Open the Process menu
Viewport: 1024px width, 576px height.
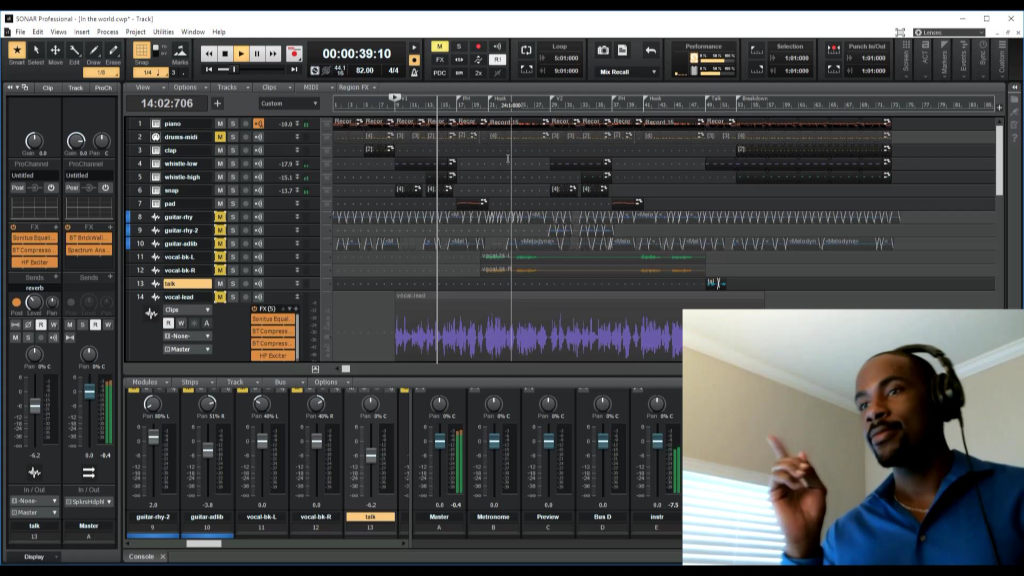(108, 32)
